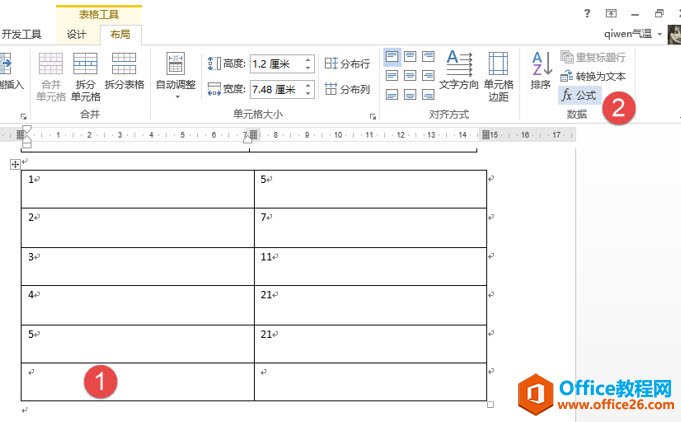Open the qiwen气温 account dropdown
681x422 pixels.
(x=660, y=33)
